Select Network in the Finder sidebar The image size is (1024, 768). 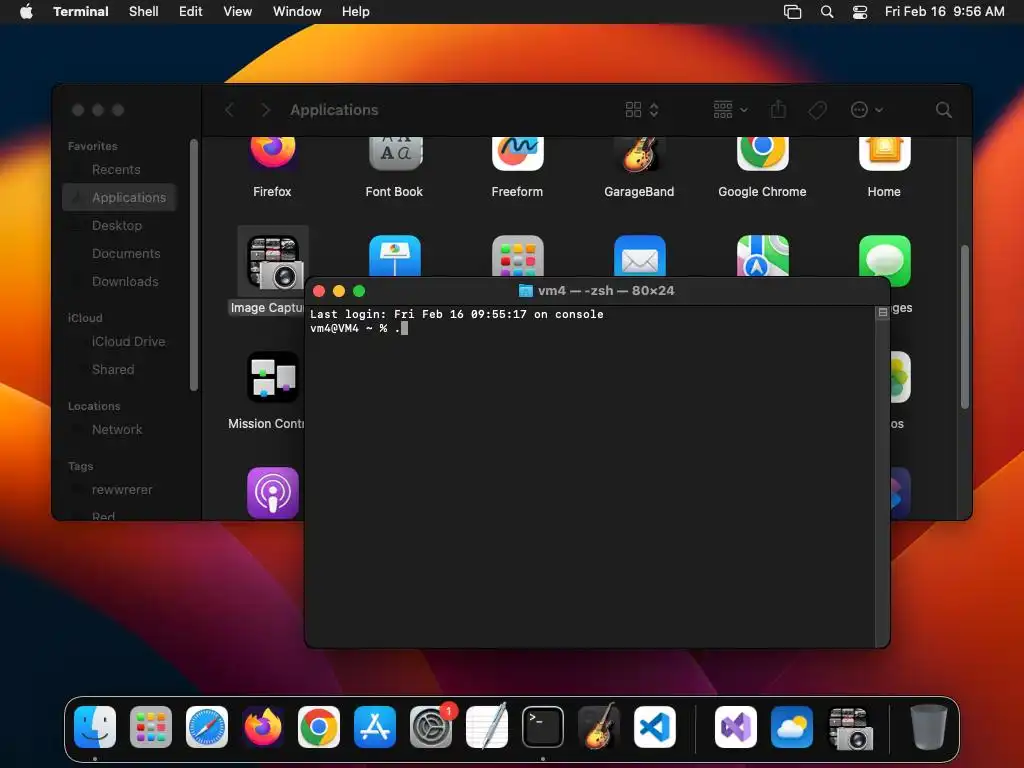point(117,430)
